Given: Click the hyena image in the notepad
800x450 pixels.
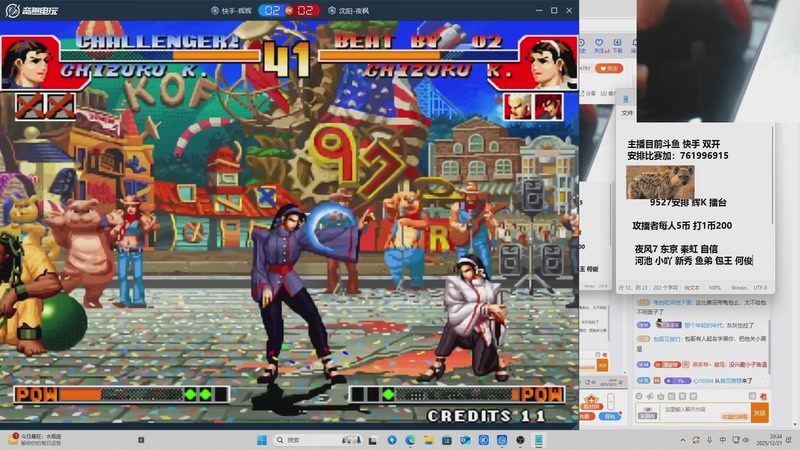Looking at the screenshot, I should pos(660,182).
